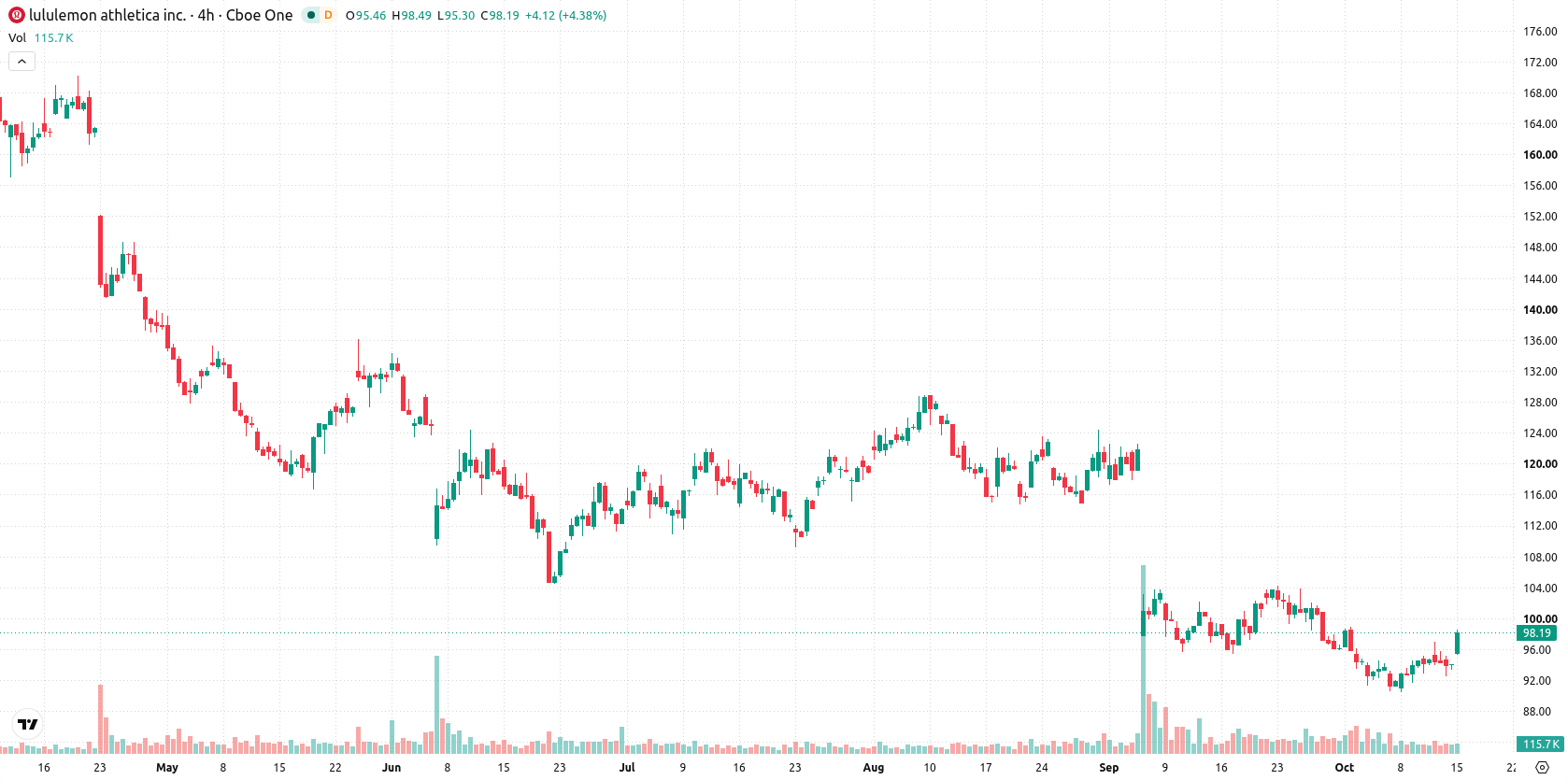Click the 10 date label after Aug
The height and width of the screenshot is (780, 1568).
(930, 768)
